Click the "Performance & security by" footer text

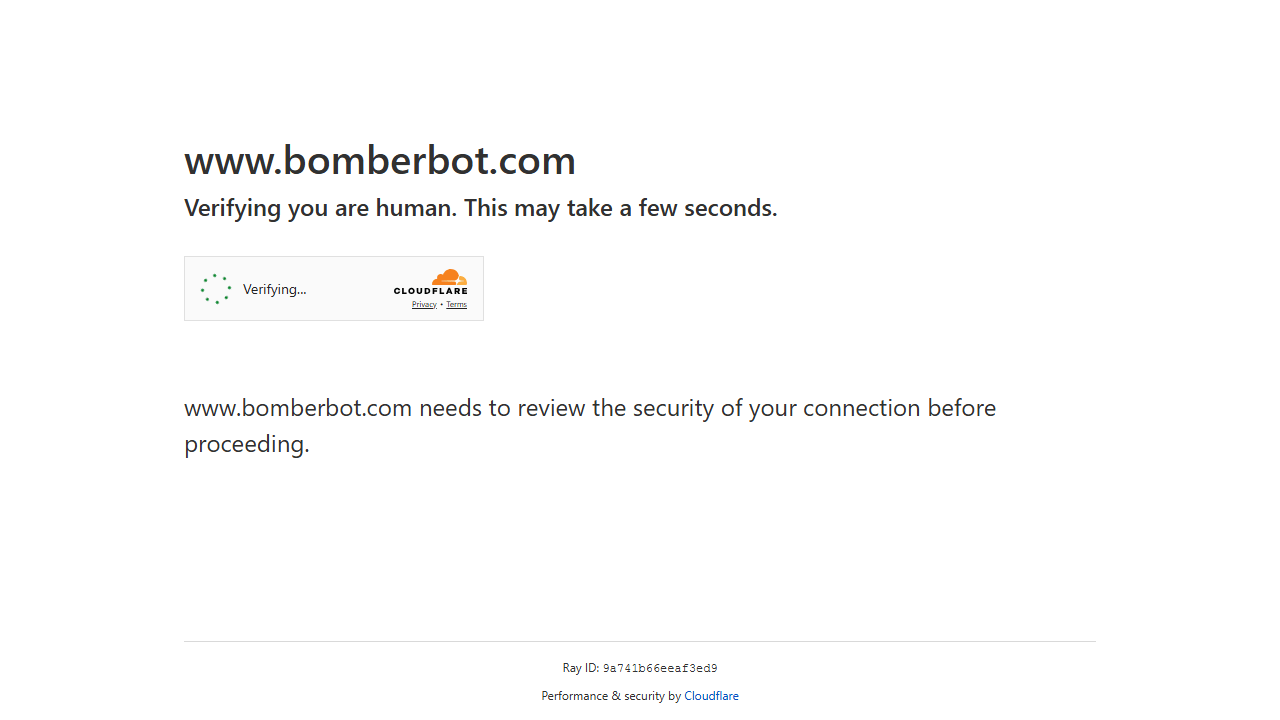tap(611, 696)
